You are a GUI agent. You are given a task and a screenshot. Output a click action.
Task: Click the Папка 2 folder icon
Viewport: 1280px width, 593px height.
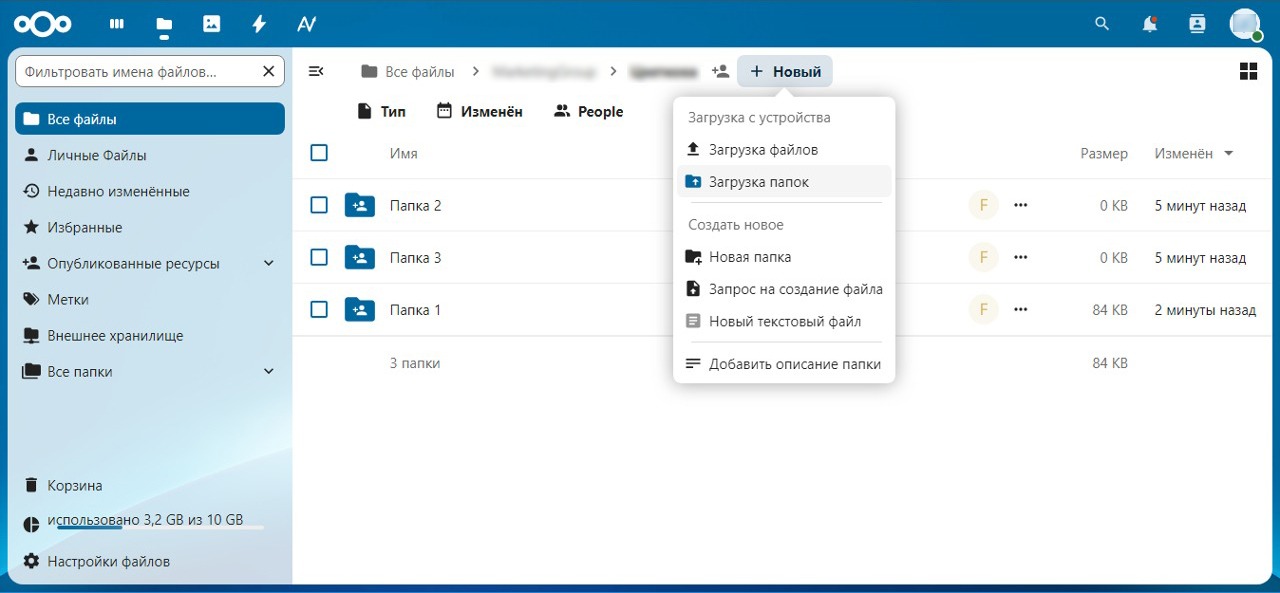click(x=359, y=205)
